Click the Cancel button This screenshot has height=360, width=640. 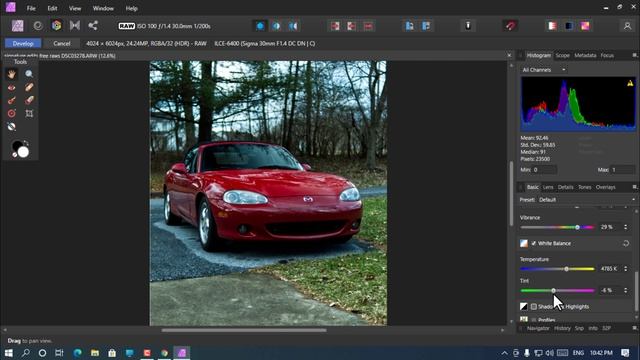pos(62,43)
